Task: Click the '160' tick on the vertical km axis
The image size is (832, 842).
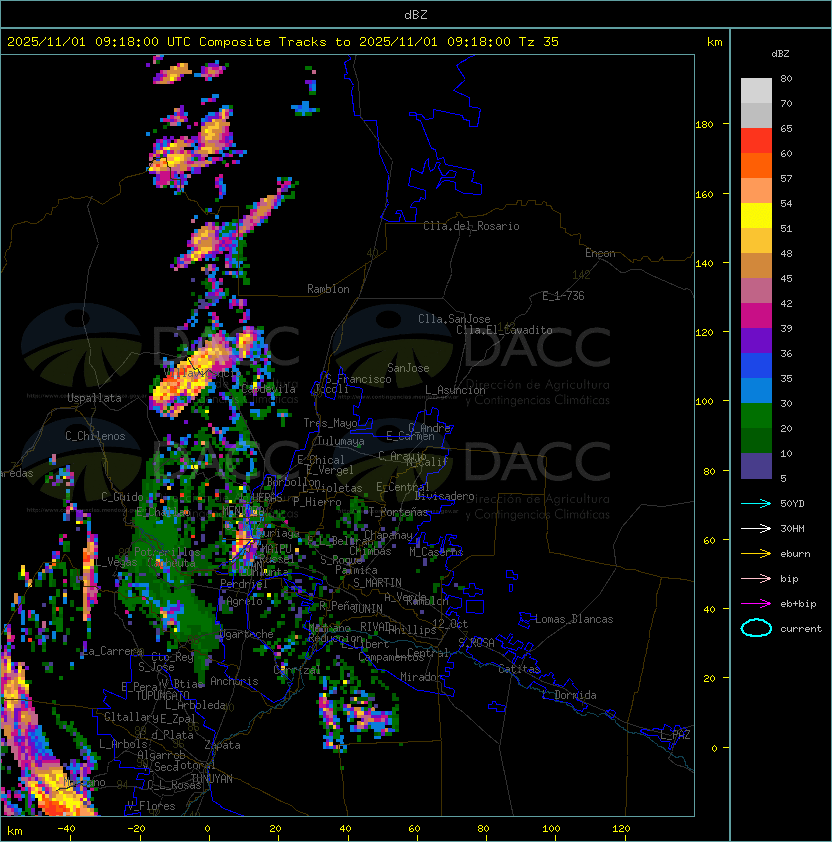Action: tap(704, 194)
